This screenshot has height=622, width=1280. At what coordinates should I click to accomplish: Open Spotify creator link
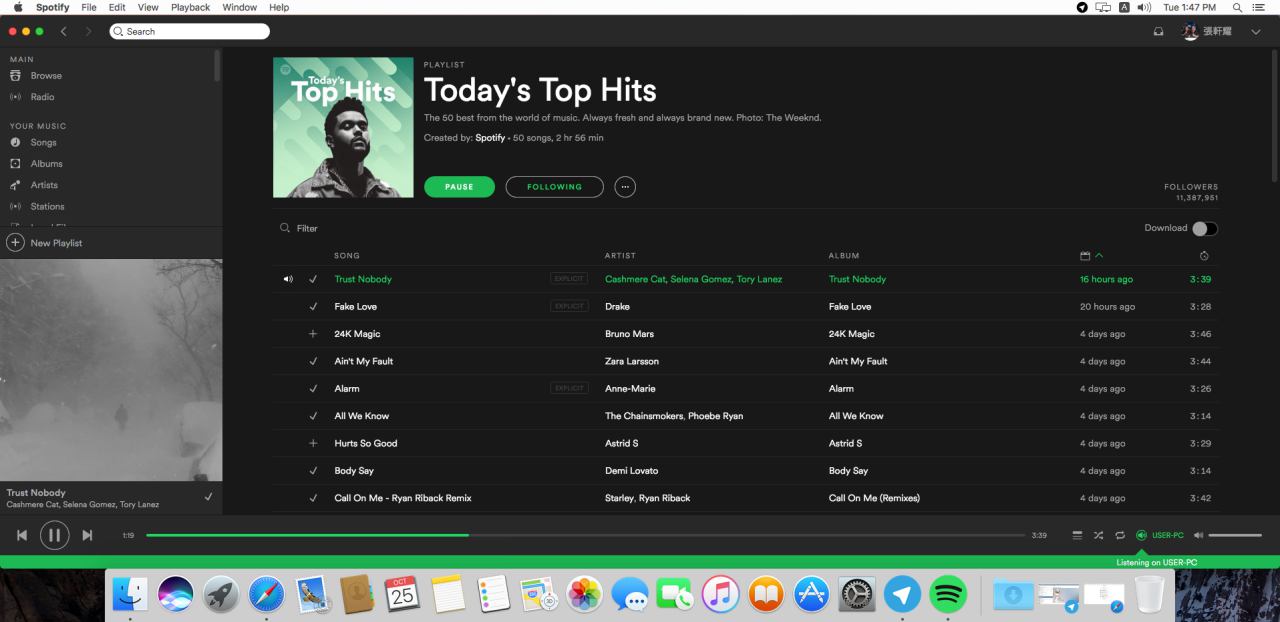point(490,138)
